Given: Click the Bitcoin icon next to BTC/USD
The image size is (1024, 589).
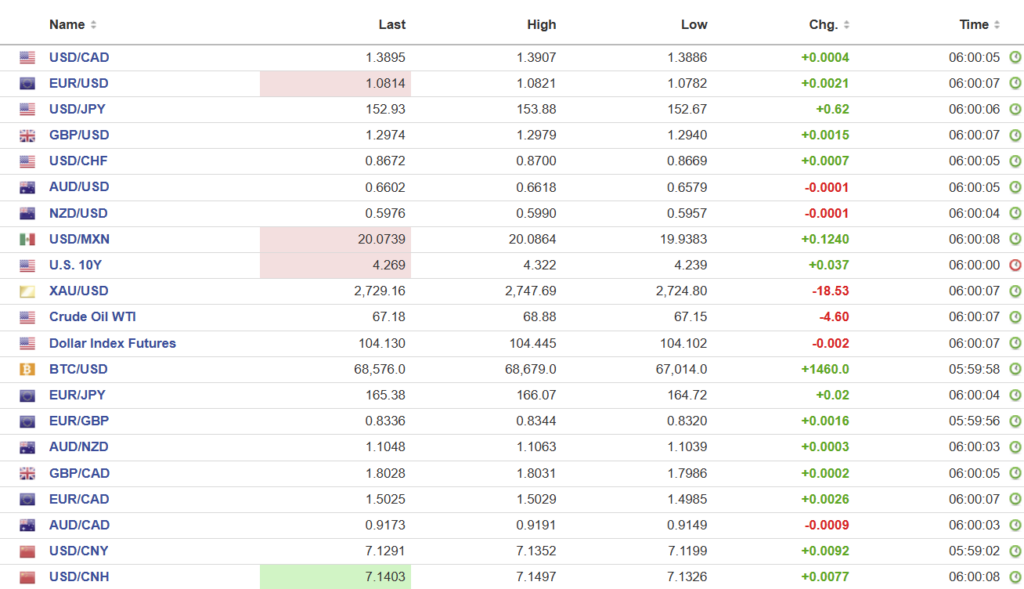Looking at the screenshot, I should 27,370.
